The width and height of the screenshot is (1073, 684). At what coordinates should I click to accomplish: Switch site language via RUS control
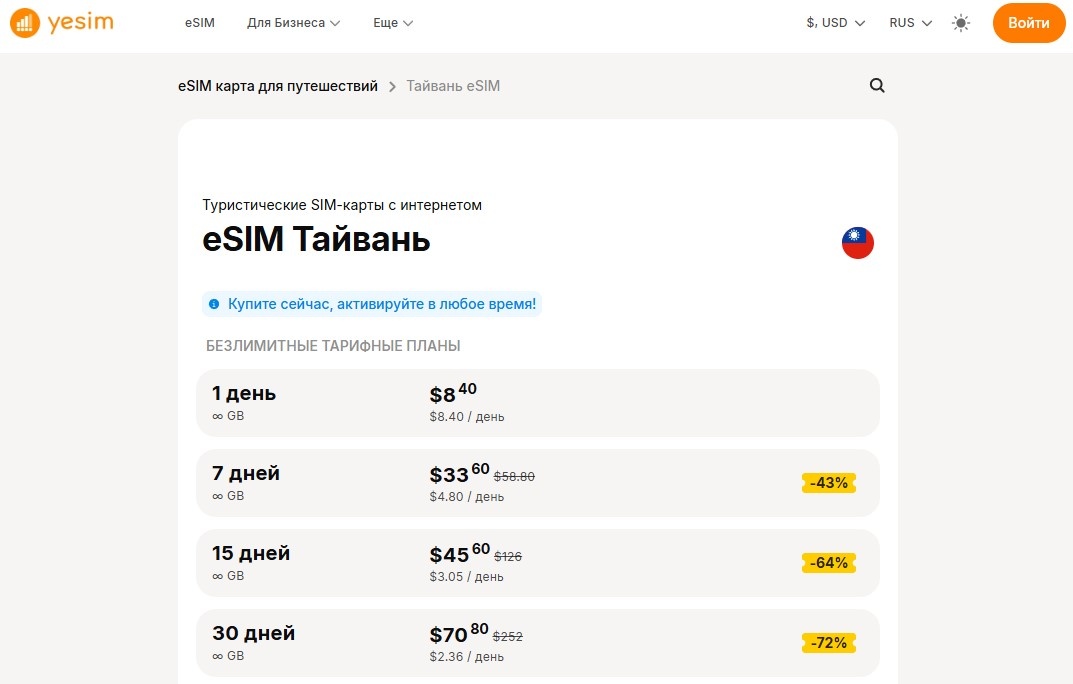[909, 21]
